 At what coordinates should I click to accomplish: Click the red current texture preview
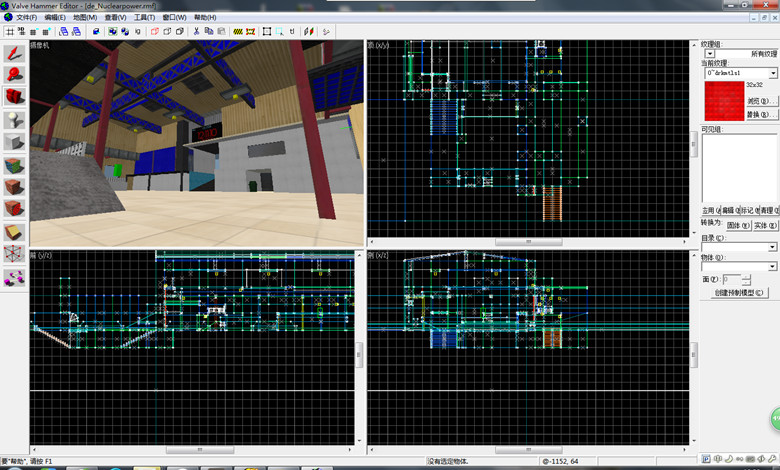click(x=724, y=101)
